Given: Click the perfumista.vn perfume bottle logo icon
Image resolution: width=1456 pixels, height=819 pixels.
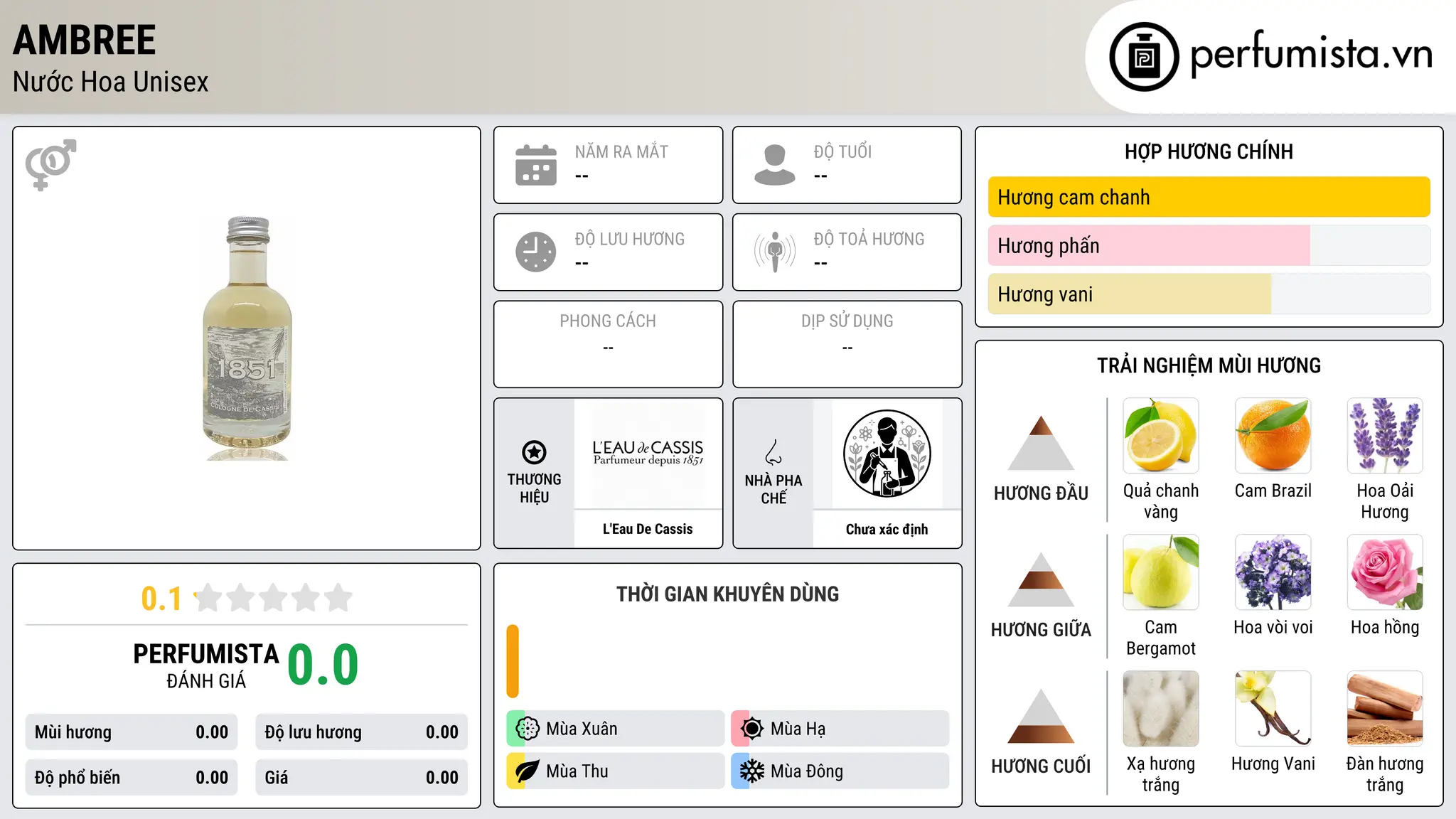Looking at the screenshot, I should point(1144,57).
